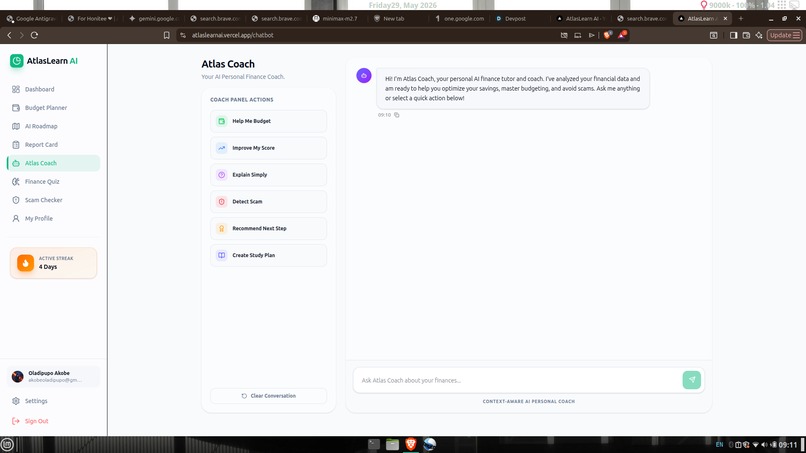Click the browser Update button
This screenshot has width=806, height=453.
click(x=784, y=35)
